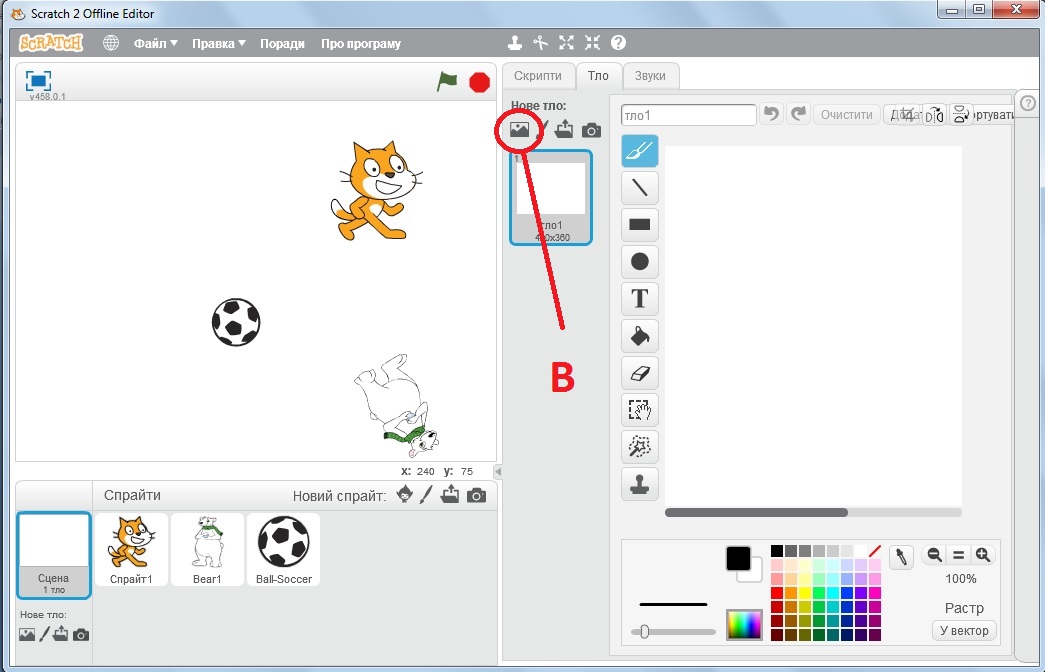Upload backdrop from file in Тло tab
This screenshot has height=672, width=1045.
(x=564, y=129)
